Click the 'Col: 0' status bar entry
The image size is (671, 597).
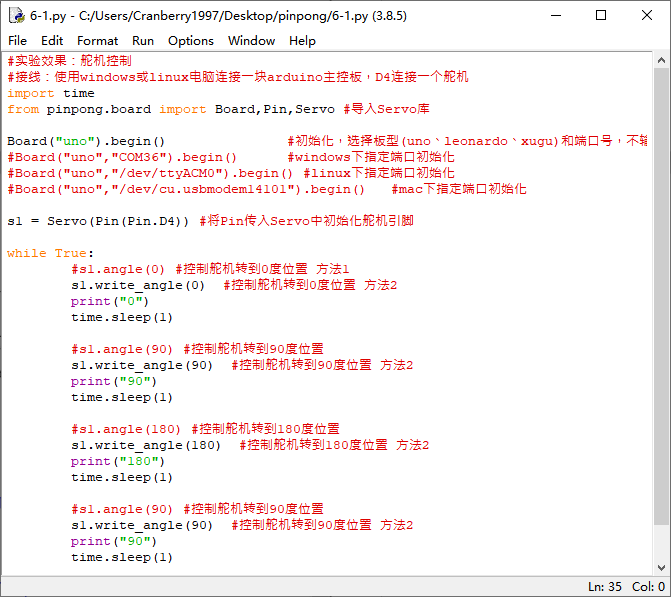[648, 586]
